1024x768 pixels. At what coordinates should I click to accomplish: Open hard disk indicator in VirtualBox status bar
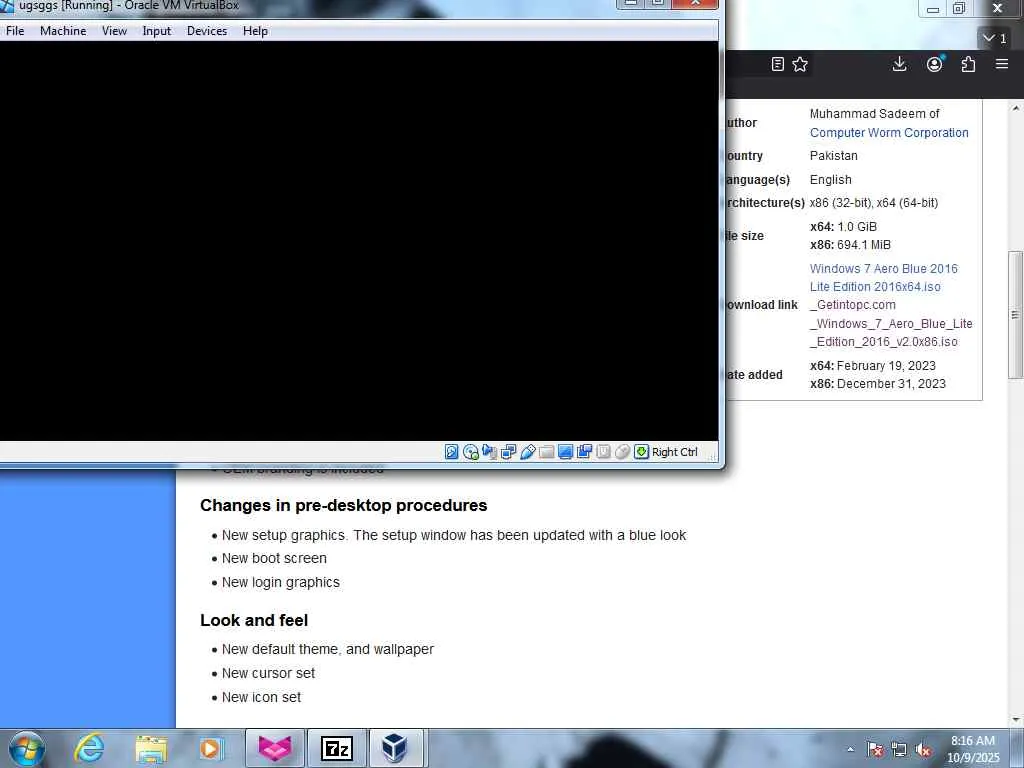coord(451,452)
